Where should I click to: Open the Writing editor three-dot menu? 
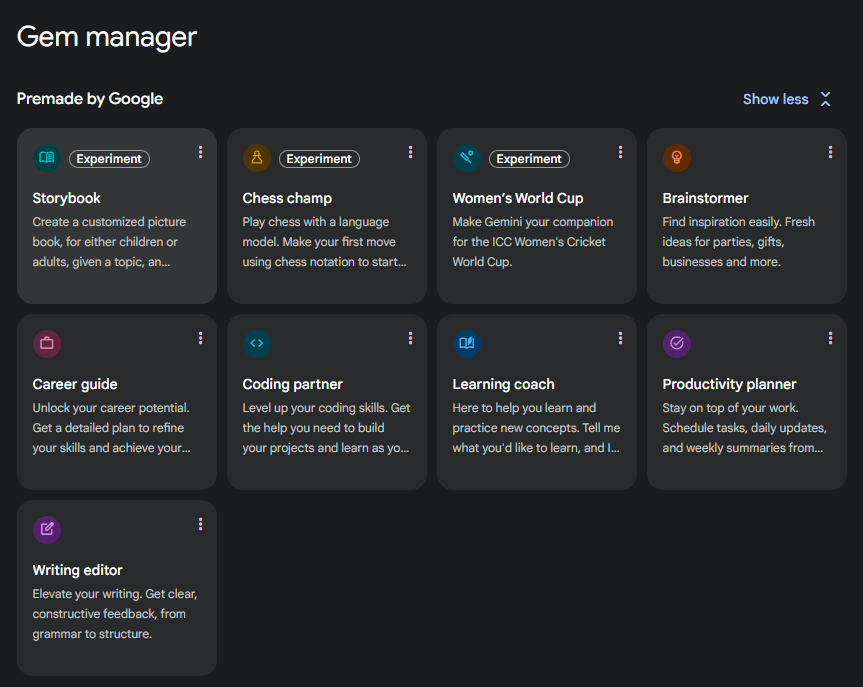200,524
